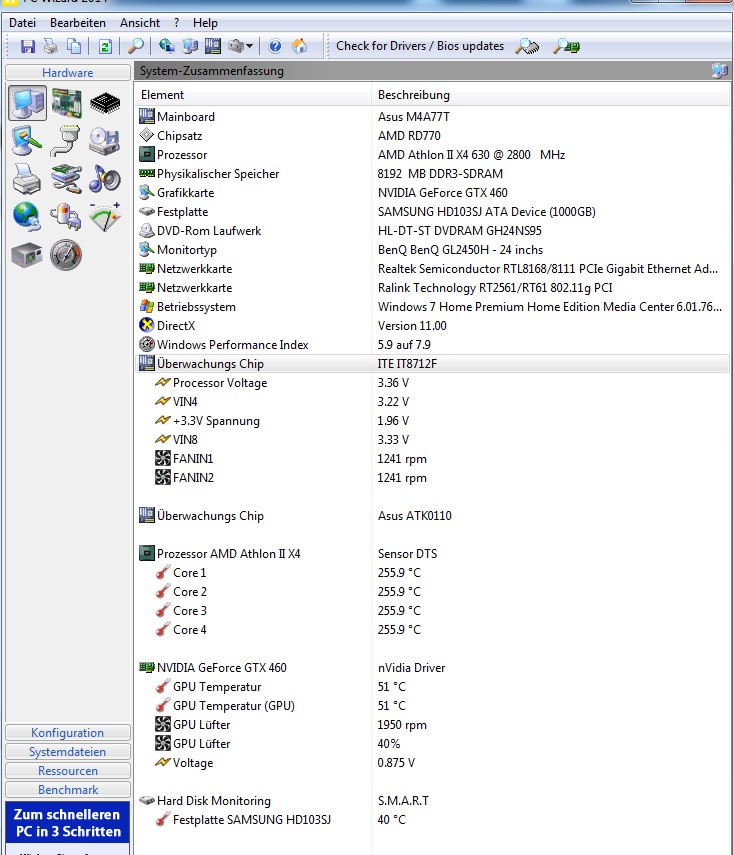Select the grey power supply box icon
This screenshot has height=855, width=734.
[x=27, y=255]
